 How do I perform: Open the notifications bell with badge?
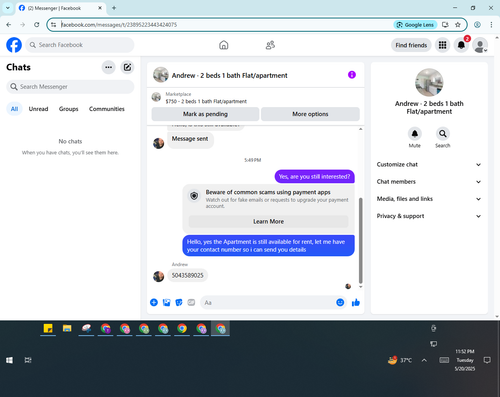click(461, 45)
